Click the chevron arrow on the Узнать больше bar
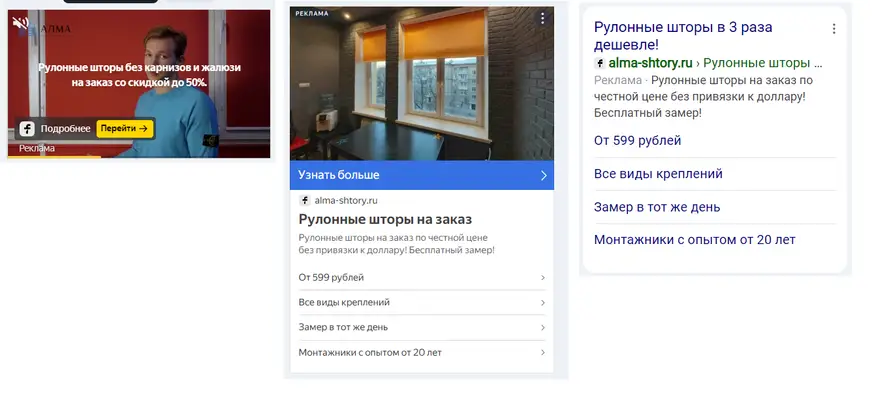This screenshot has height=402, width=872. click(543, 176)
